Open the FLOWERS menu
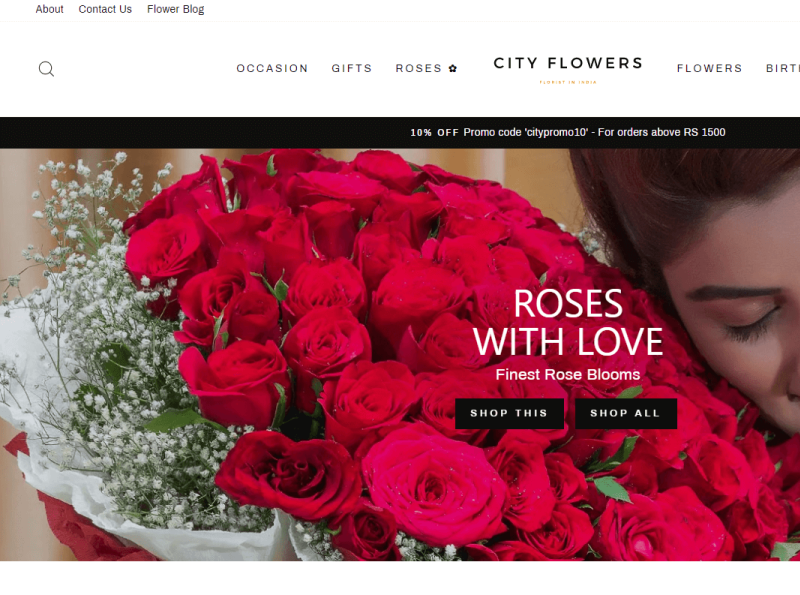The height and width of the screenshot is (595, 800). pyautogui.click(x=709, y=68)
